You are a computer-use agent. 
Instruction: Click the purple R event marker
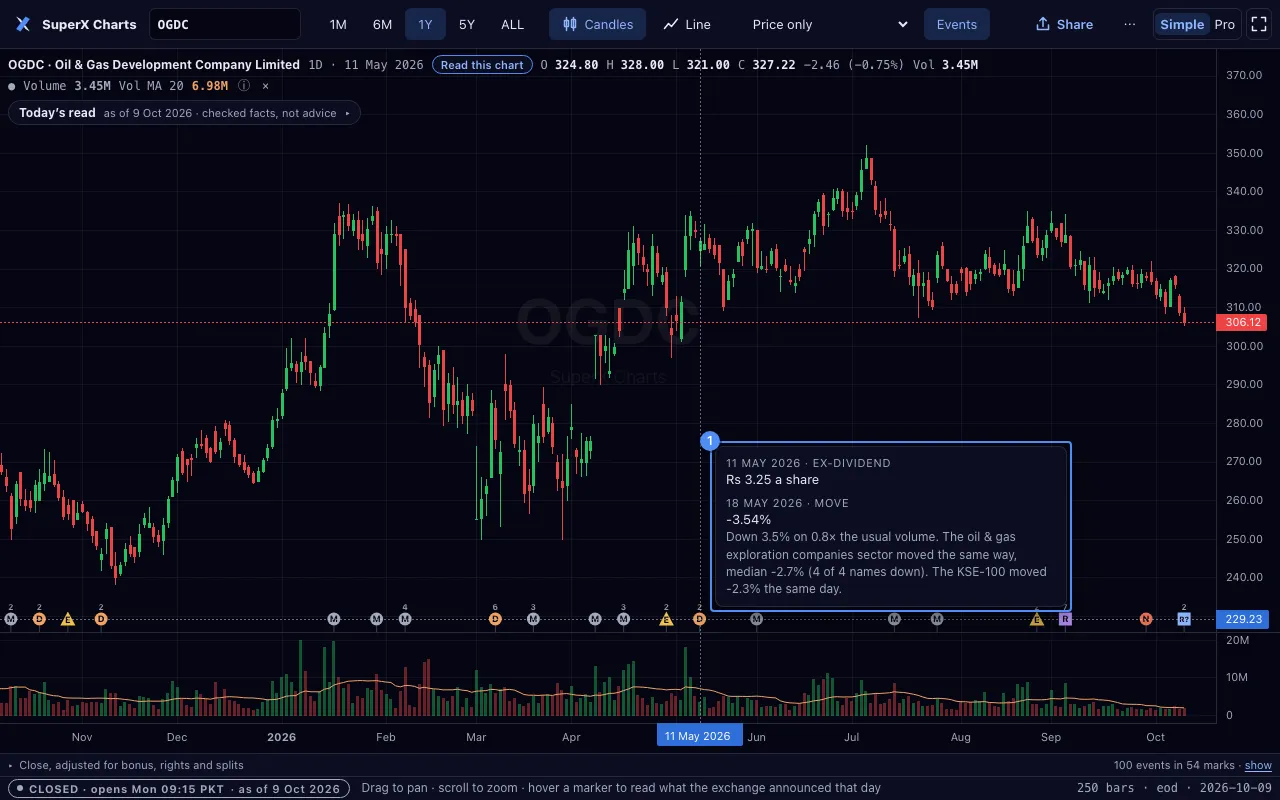coord(1065,619)
